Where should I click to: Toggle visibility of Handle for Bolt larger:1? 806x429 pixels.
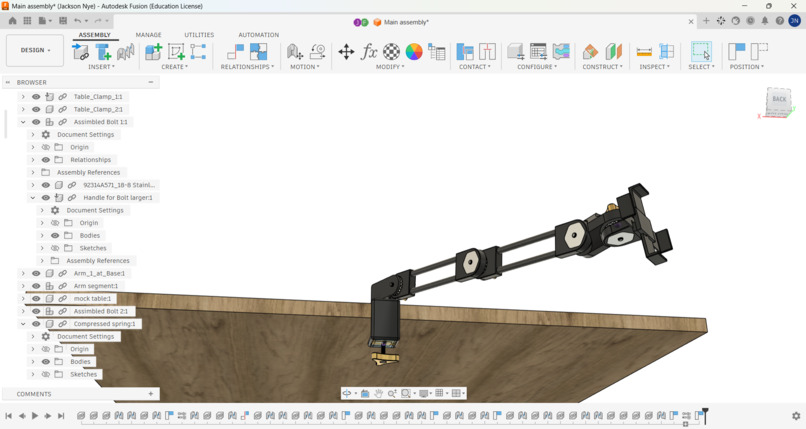point(46,198)
